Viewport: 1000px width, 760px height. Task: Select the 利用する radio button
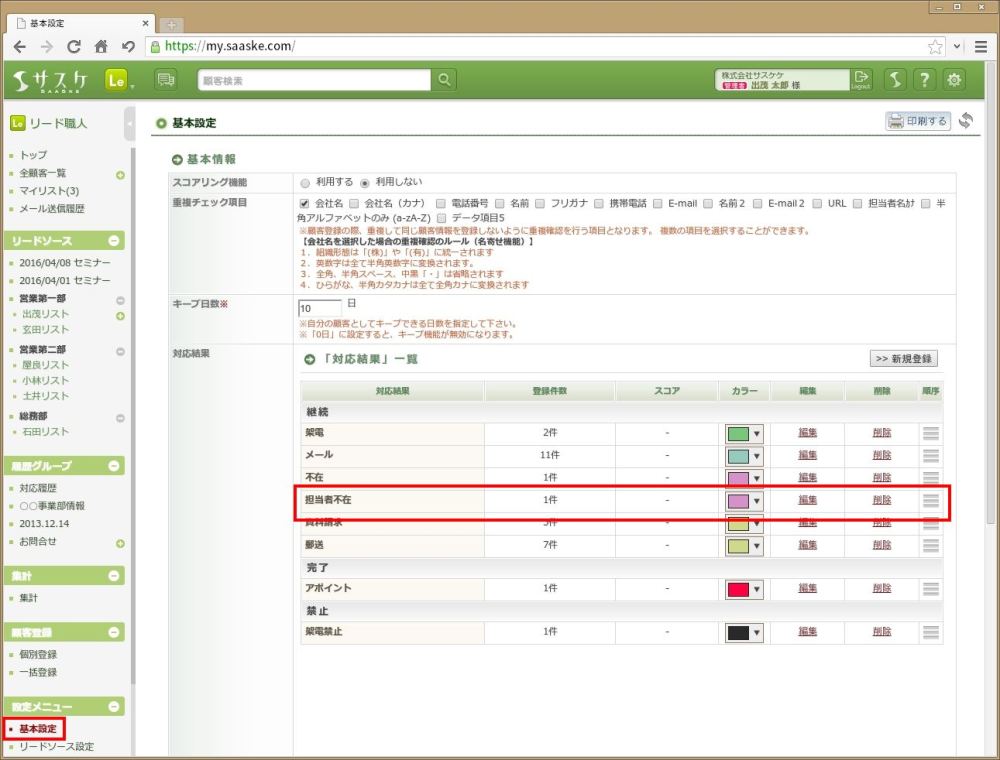(305, 183)
